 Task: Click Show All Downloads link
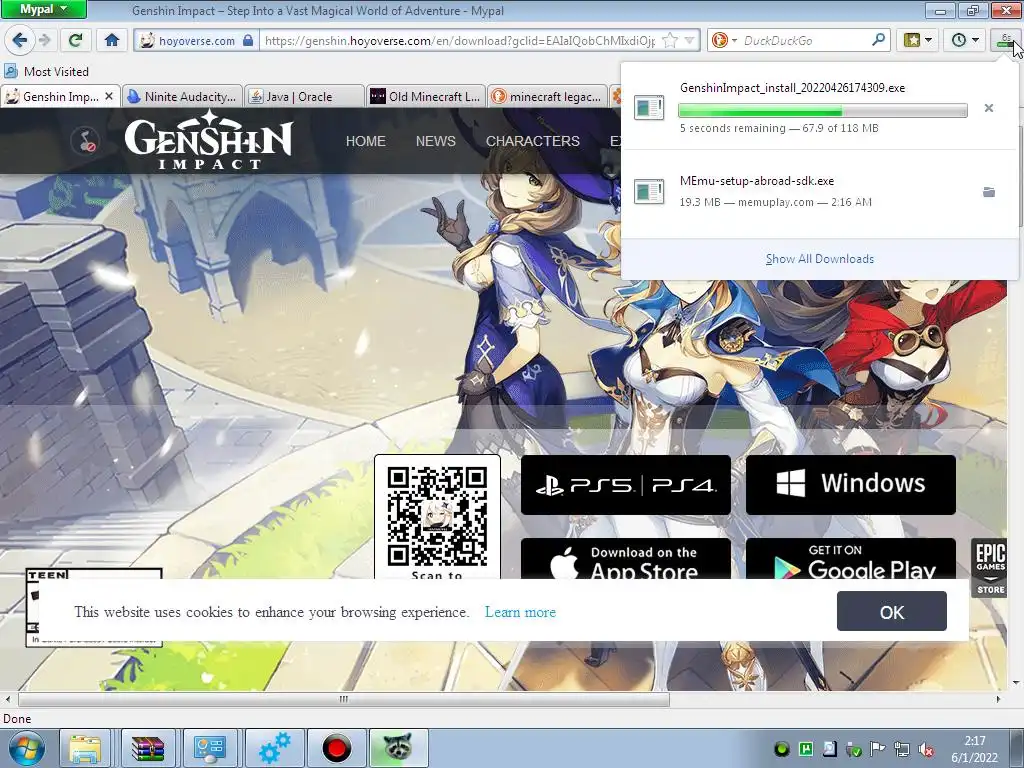pyautogui.click(x=820, y=259)
